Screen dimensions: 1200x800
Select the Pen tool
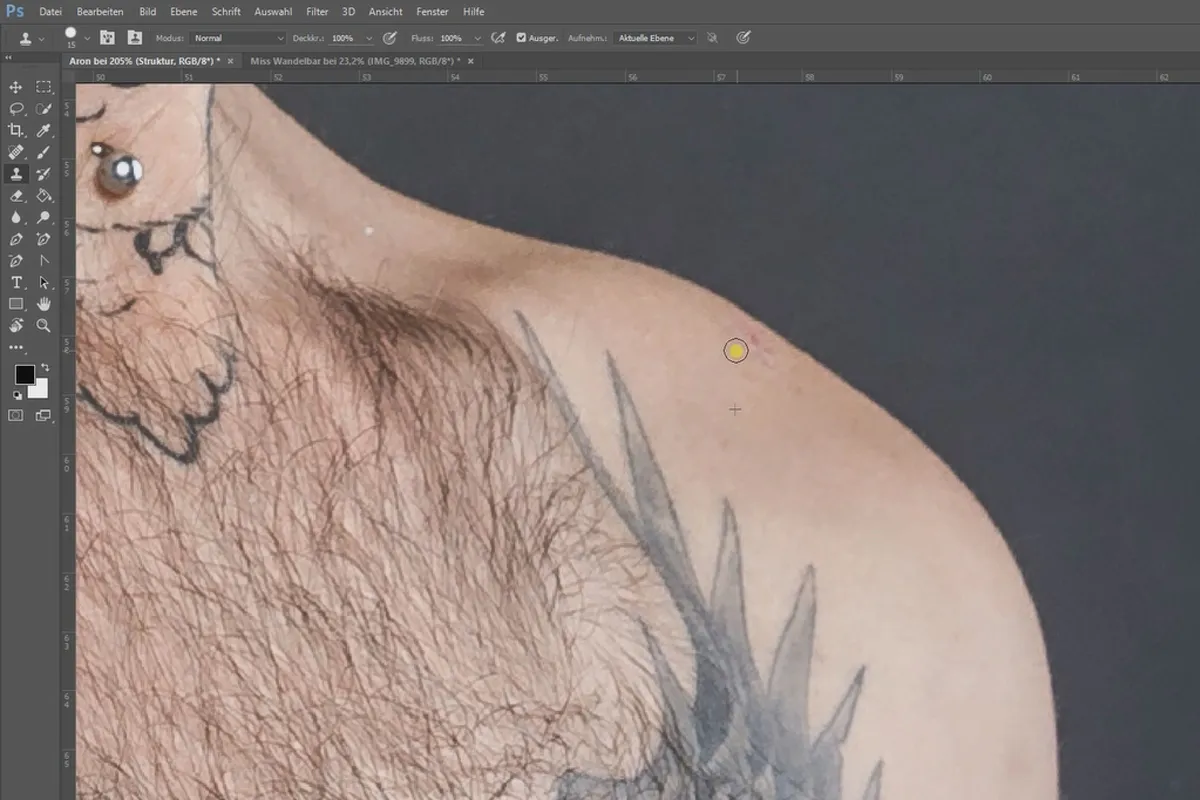pos(16,239)
